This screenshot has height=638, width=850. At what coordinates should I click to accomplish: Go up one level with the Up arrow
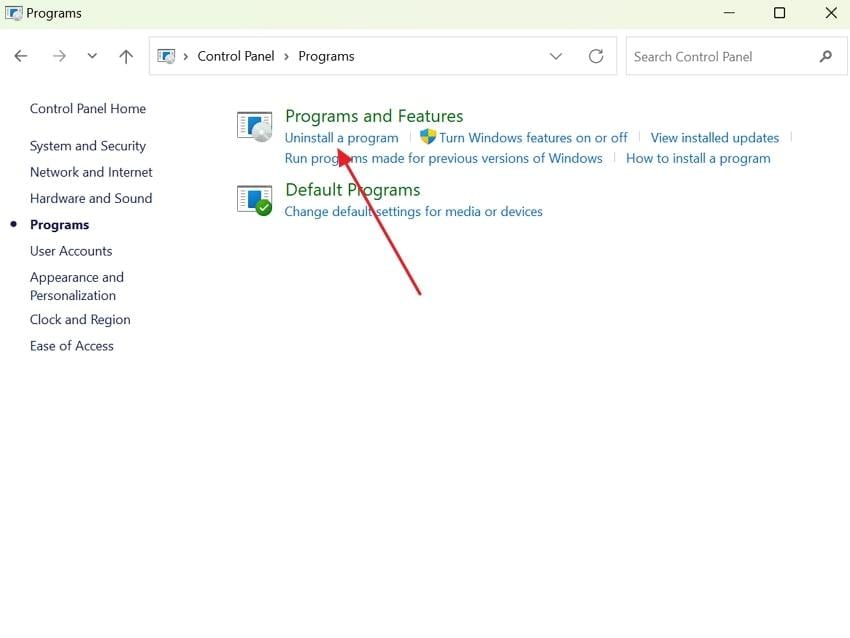click(126, 56)
